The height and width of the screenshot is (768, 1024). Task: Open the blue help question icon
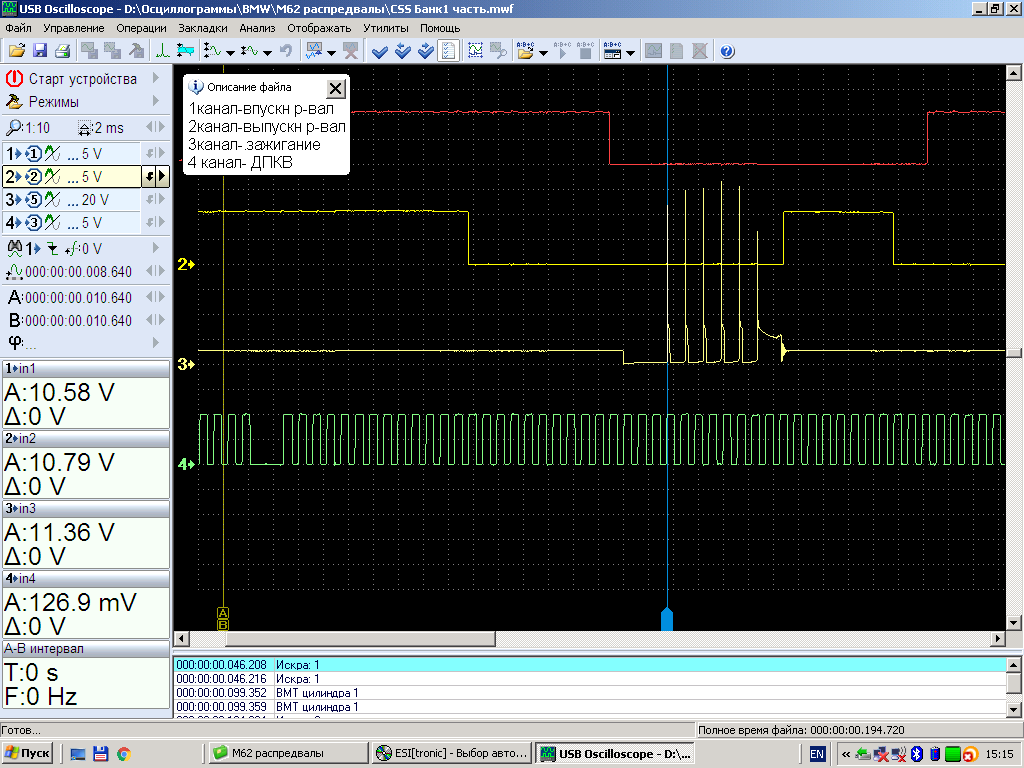tap(727, 51)
